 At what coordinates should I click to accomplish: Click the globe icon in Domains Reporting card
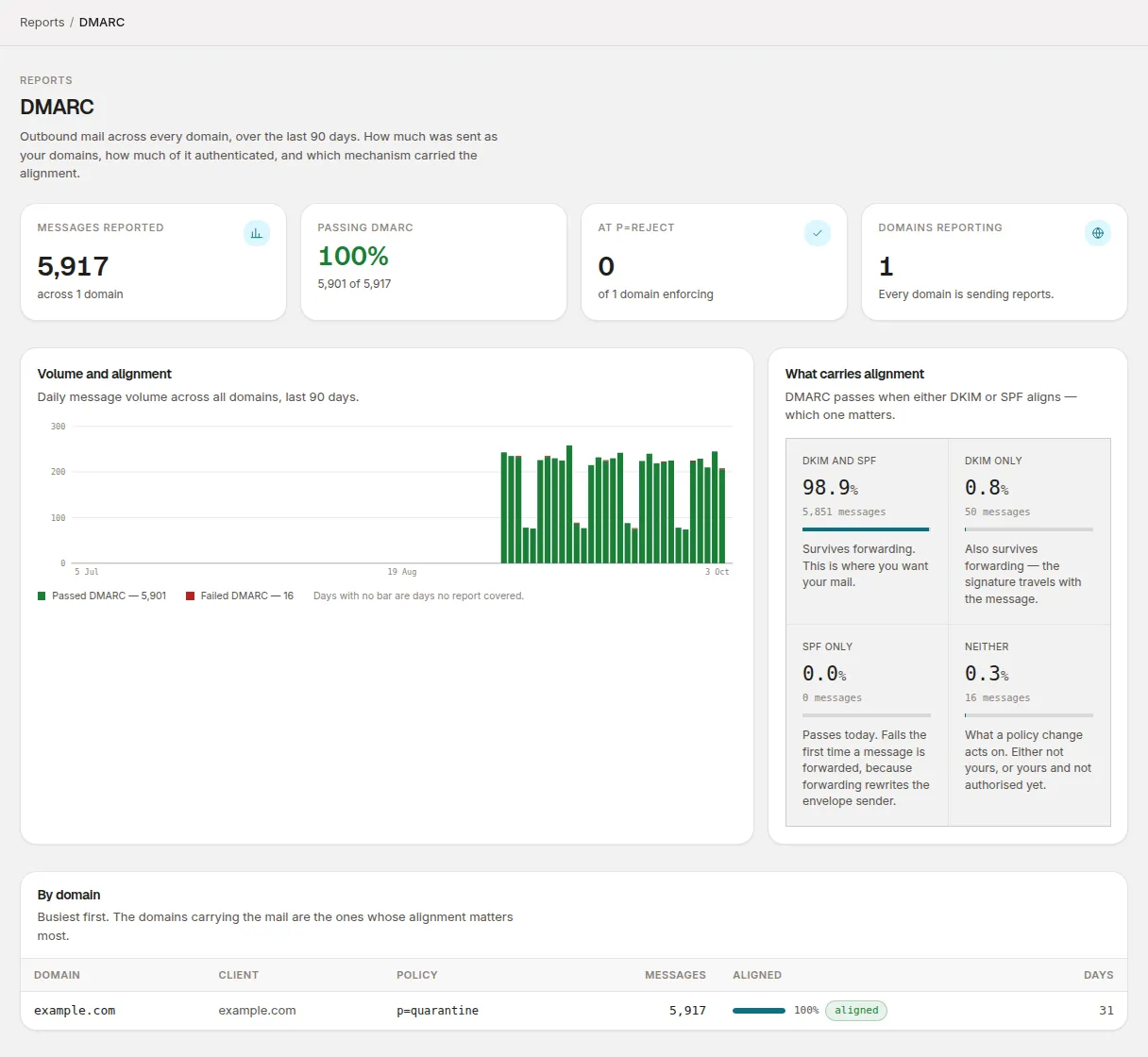1098,233
